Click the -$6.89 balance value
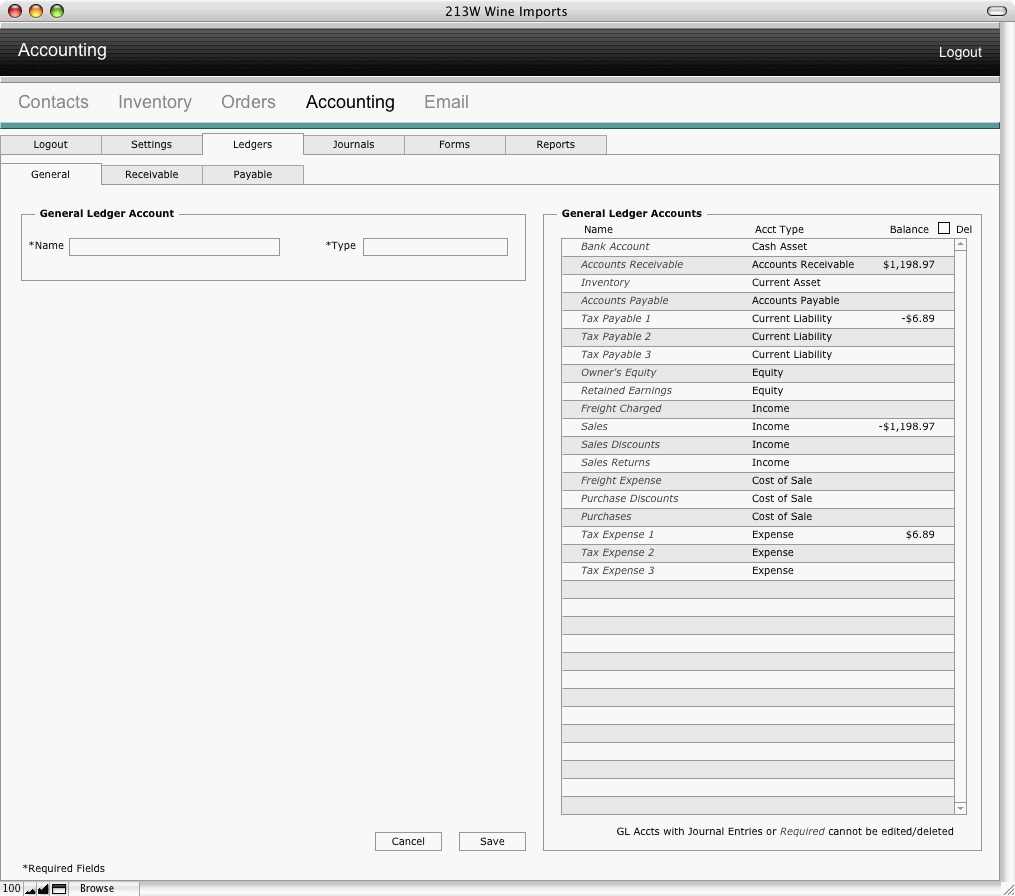This screenshot has width=1015, height=896. pos(918,319)
